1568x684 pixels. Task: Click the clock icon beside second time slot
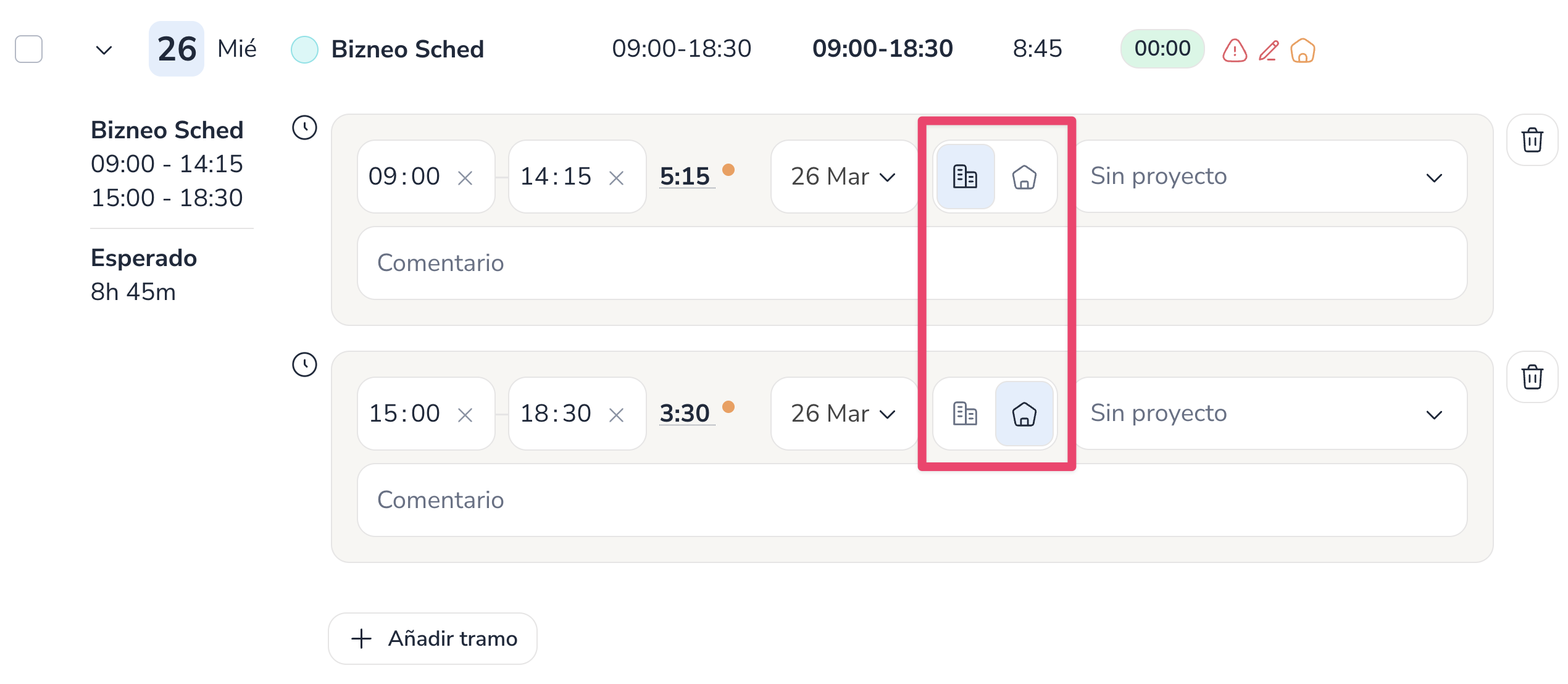(x=304, y=365)
